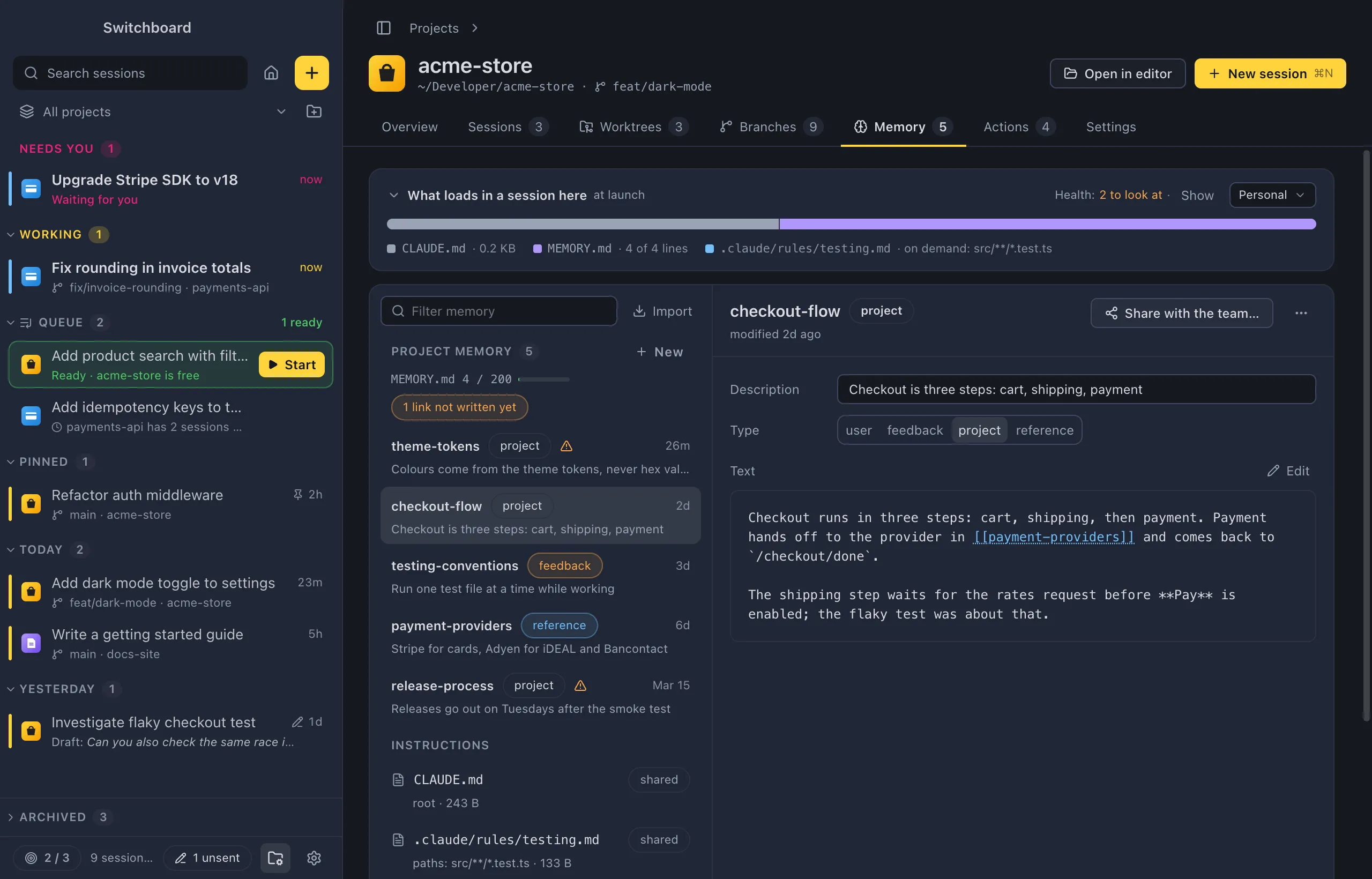Image resolution: width=1372 pixels, height=879 pixels.
Task: Click the 2 / 3 target status indicator
Action: pyautogui.click(x=48, y=858)
